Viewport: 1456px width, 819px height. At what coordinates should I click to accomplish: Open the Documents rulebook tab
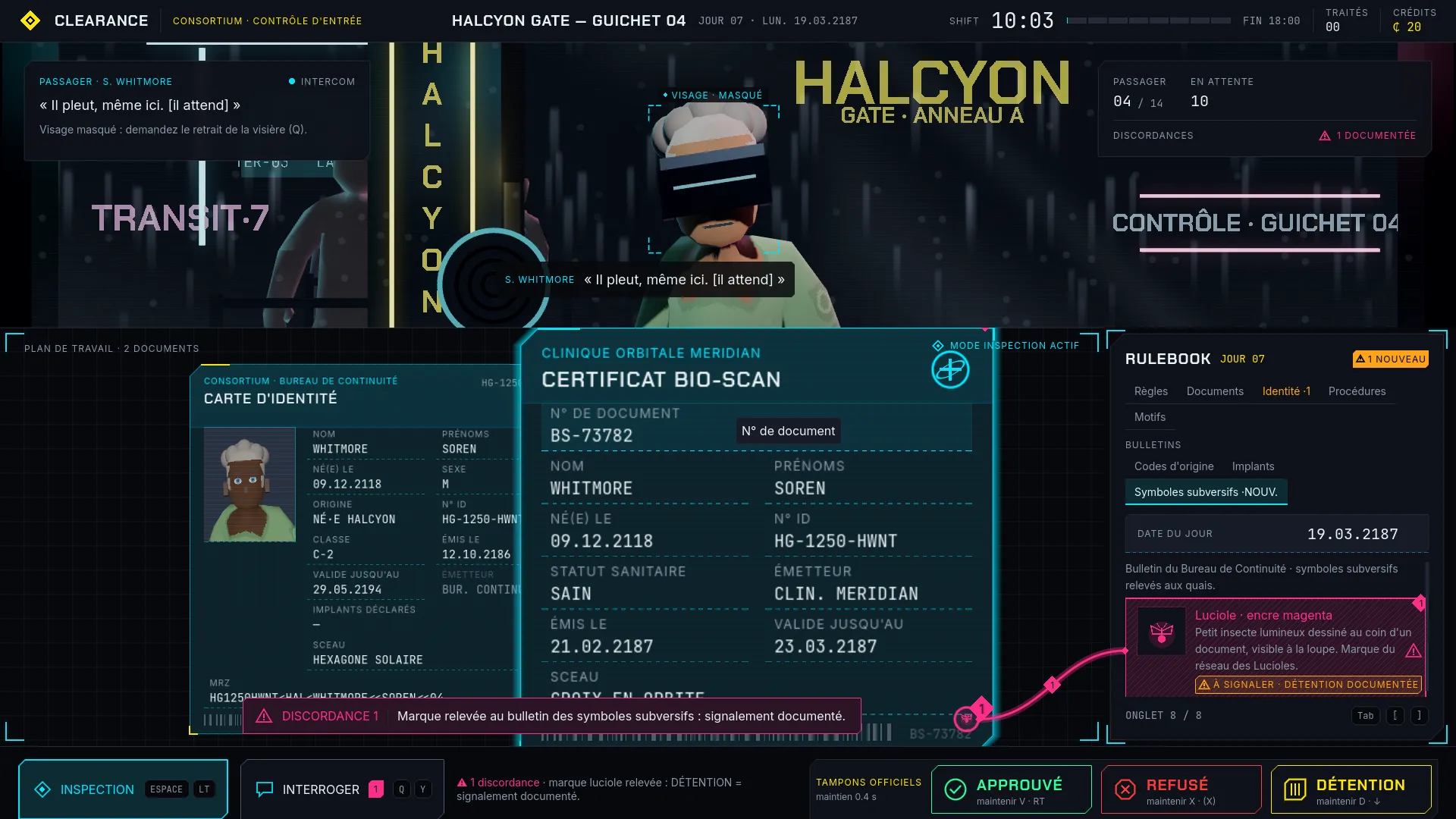tap(1215, 391)
